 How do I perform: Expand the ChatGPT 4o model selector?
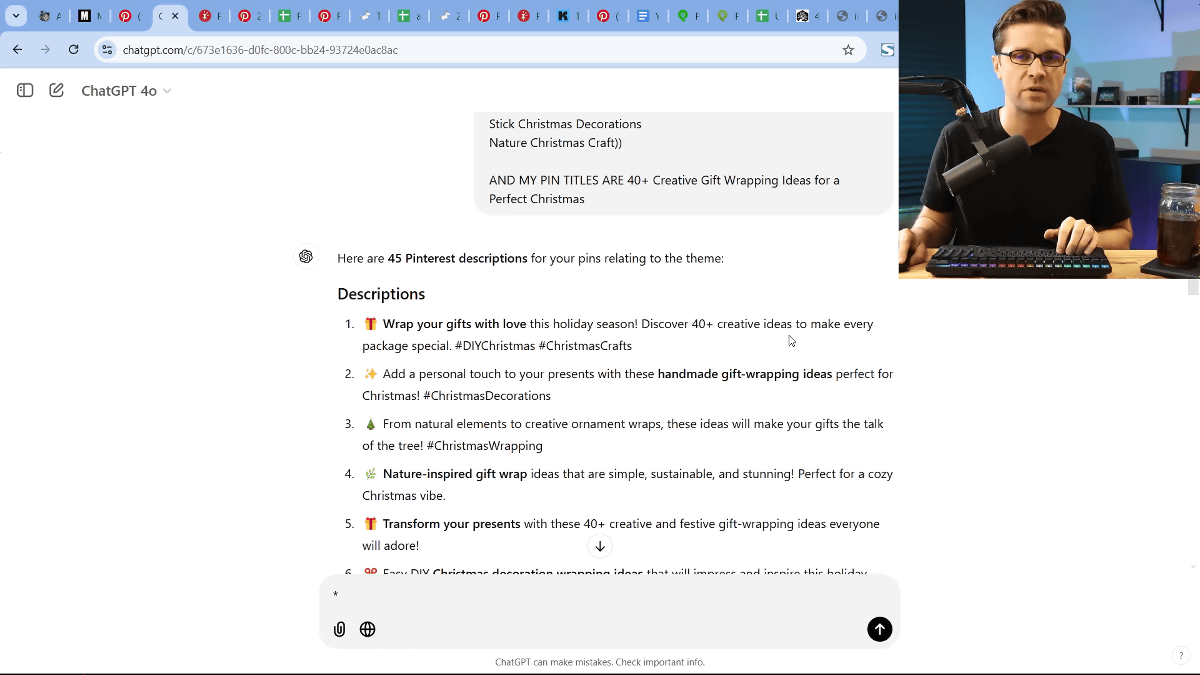click(126, 90)
